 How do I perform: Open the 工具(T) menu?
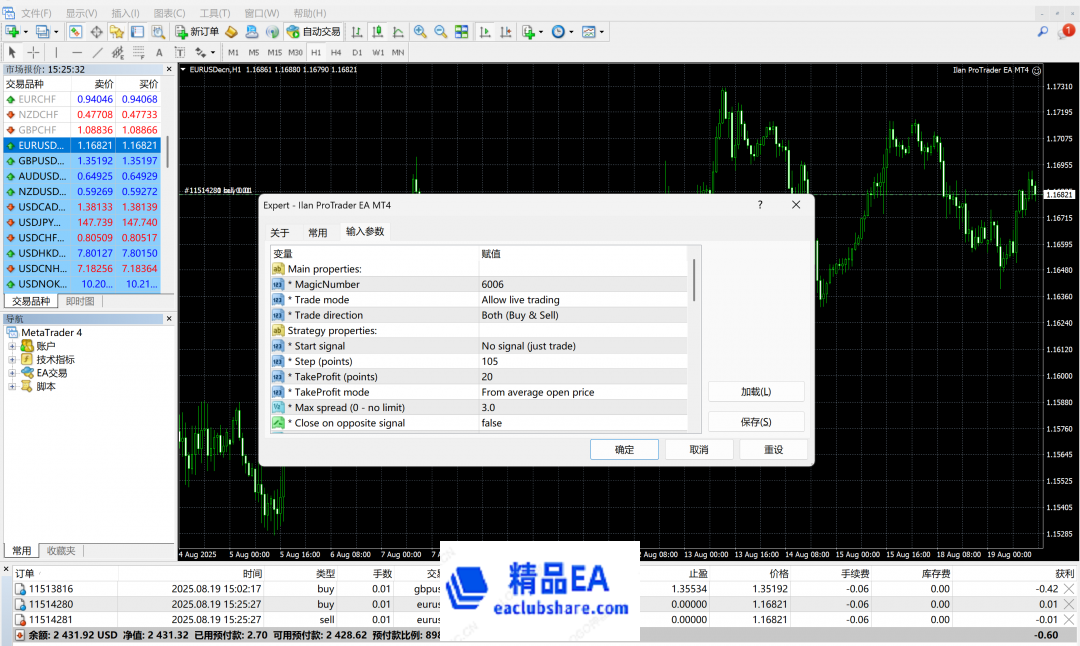[x=215, y=13]
